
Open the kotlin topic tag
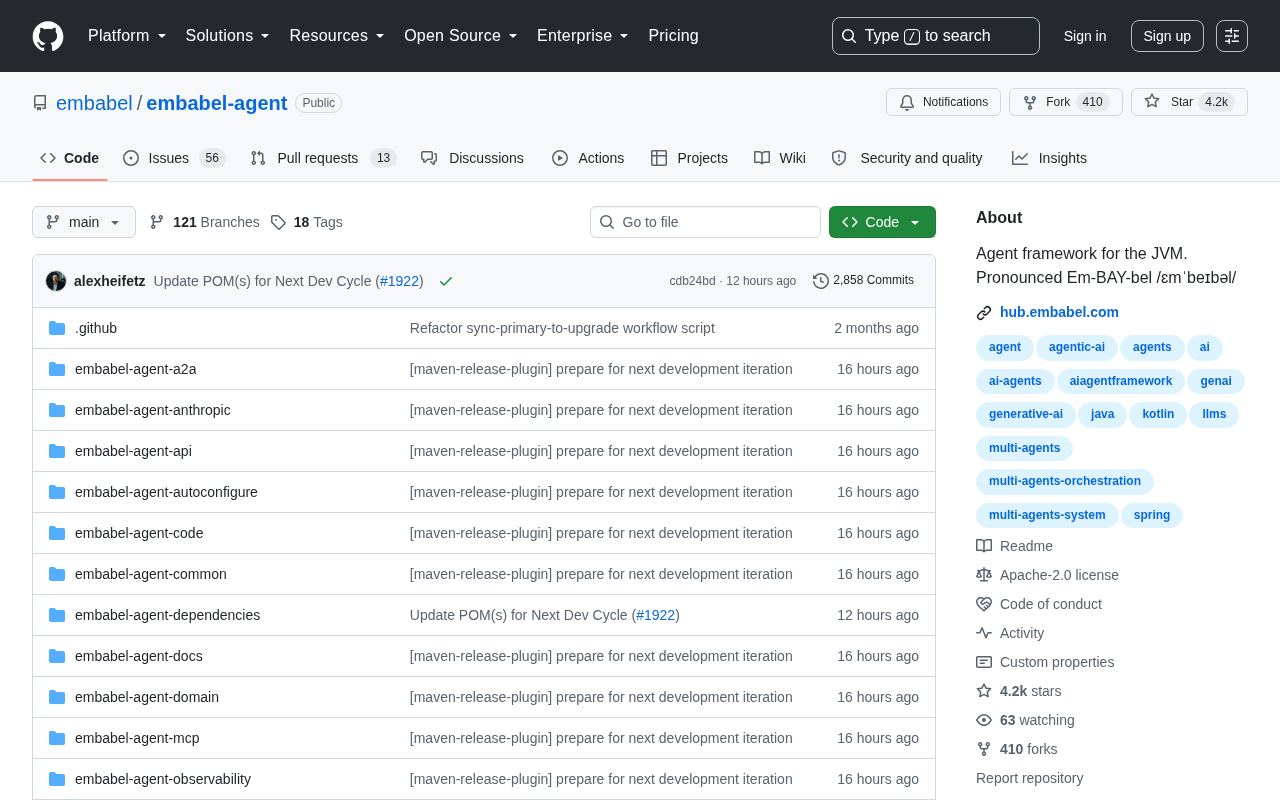pyautogui.click(x=1158, y=414)
